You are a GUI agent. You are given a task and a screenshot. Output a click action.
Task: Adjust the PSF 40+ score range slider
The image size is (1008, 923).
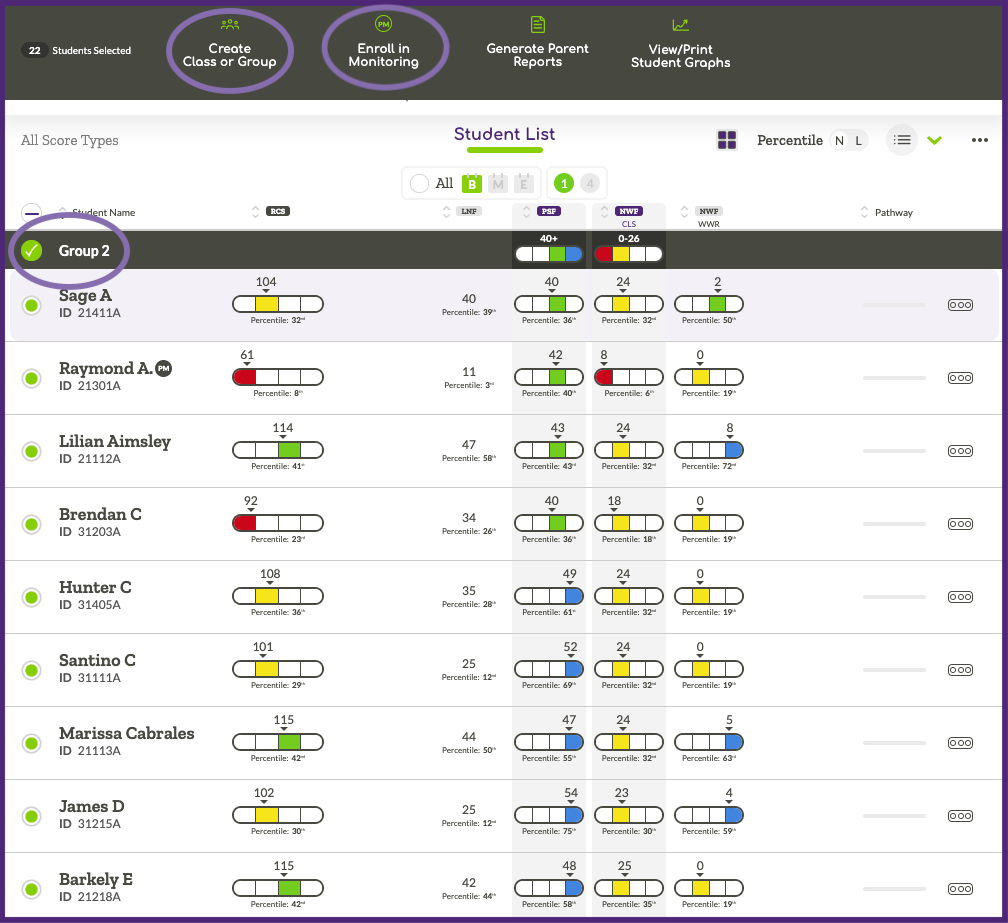(548, 254)
